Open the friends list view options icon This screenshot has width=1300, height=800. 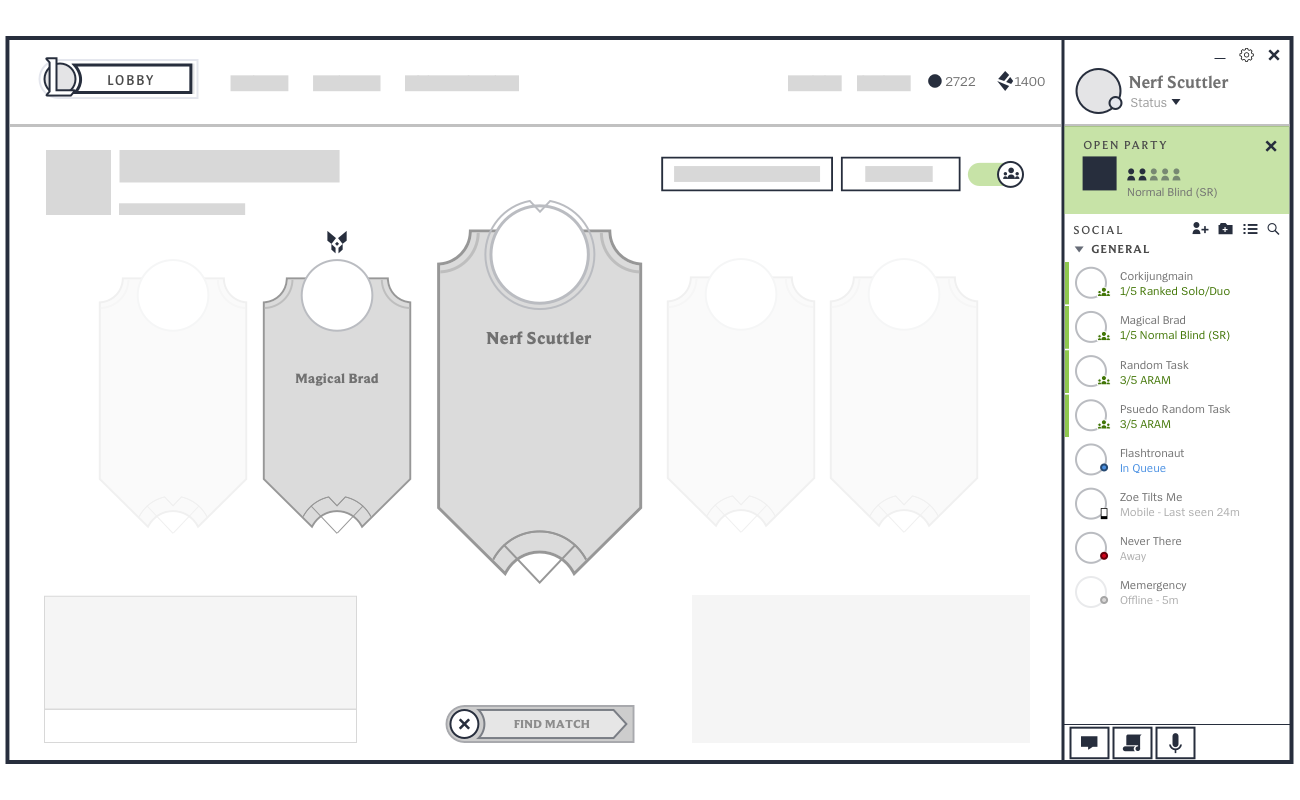(1250, 229)
